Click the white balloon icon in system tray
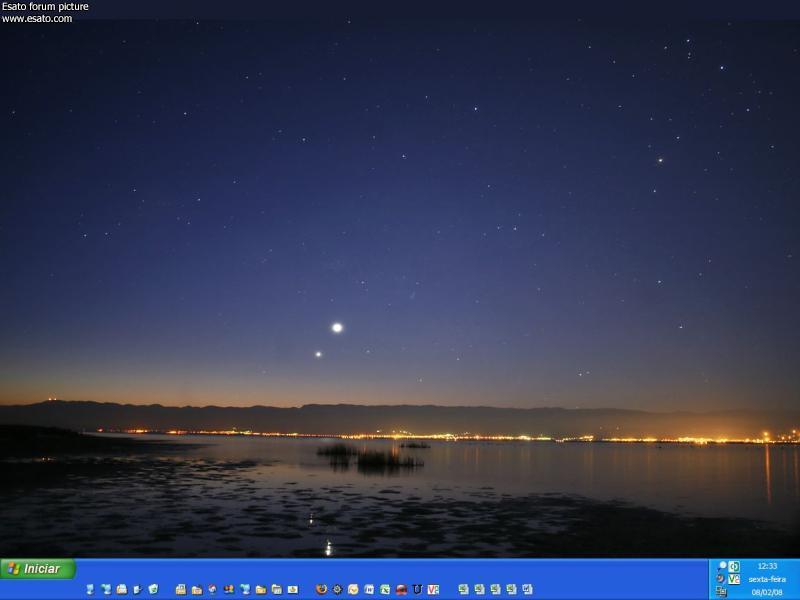This screenshot has height=600, width=800. 722,565
